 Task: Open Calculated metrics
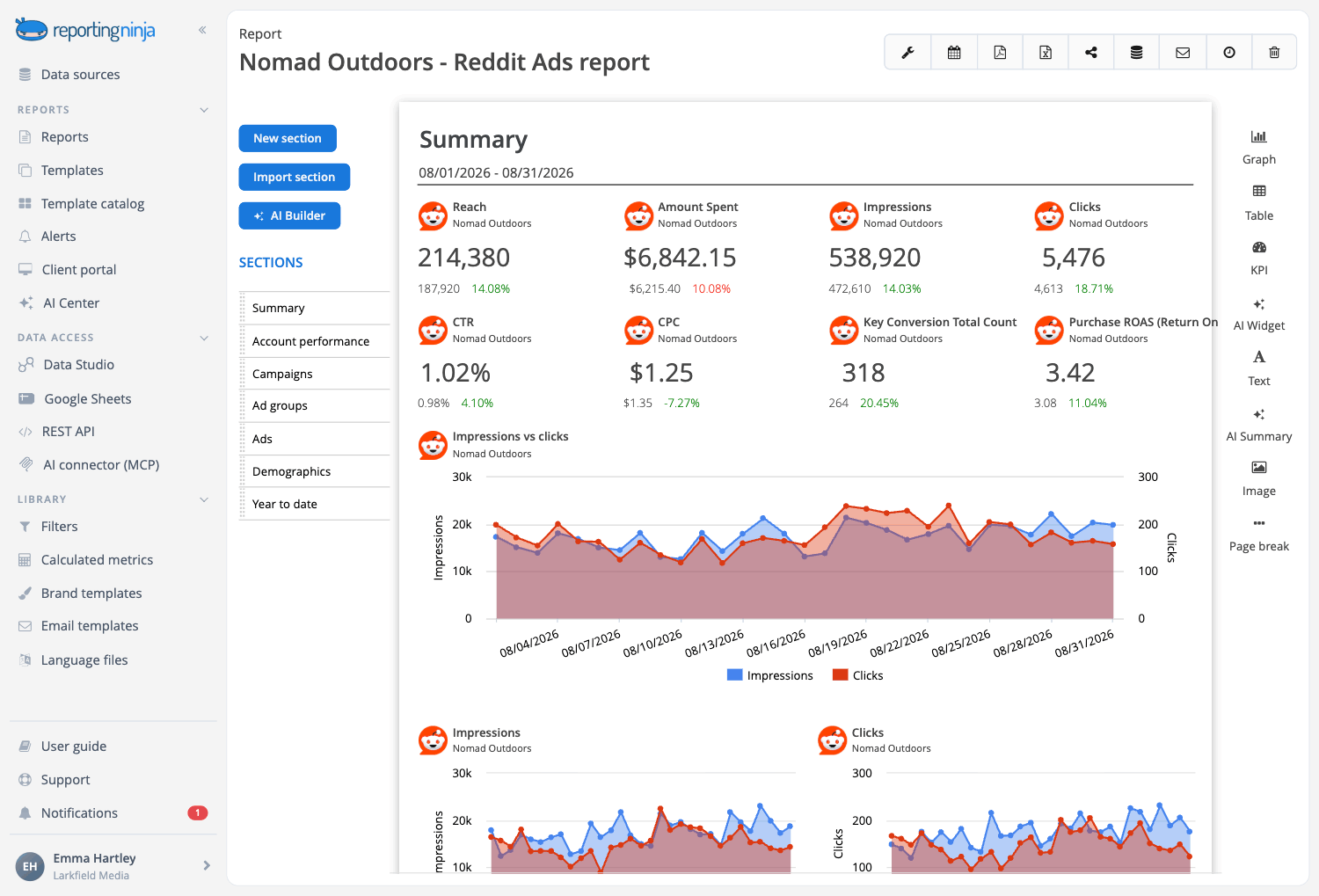(x=97, y=560)
